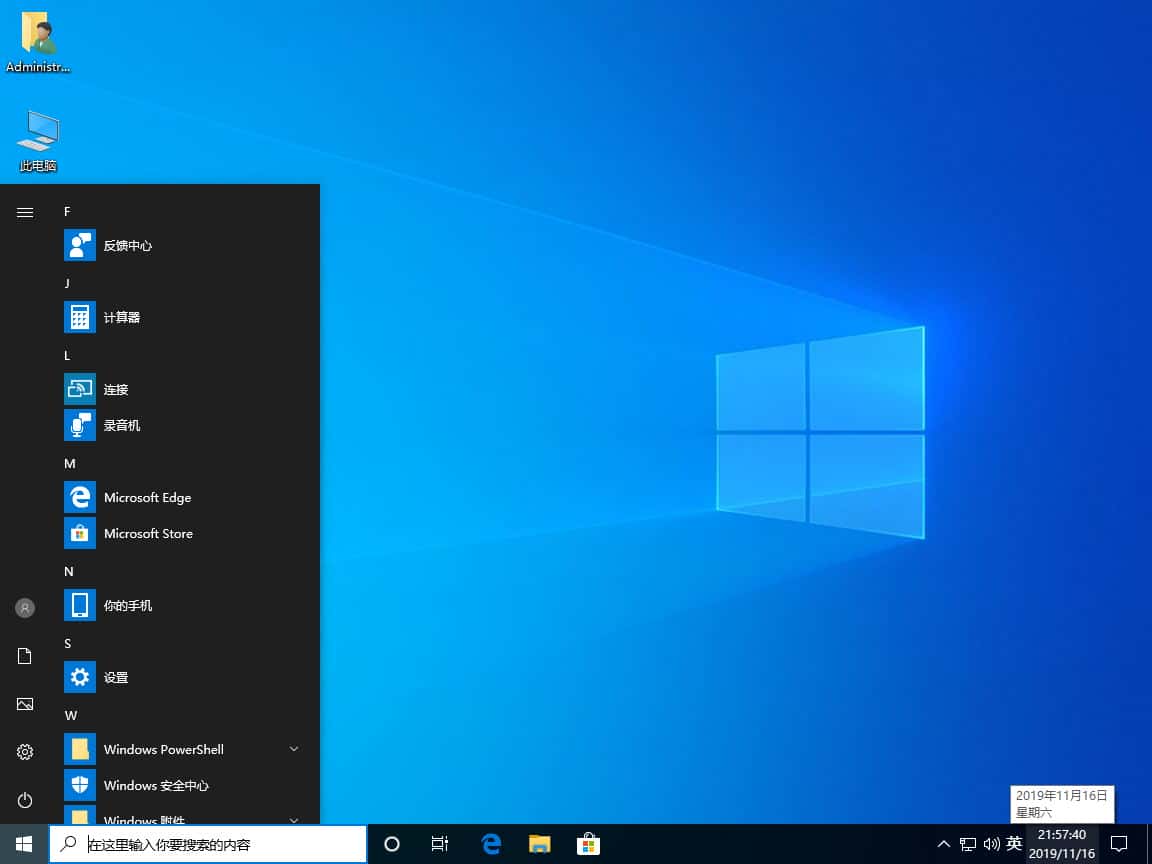The image size is (1152, 864).
Task: Click the network icon in system tray
Action: click(968, 844)
